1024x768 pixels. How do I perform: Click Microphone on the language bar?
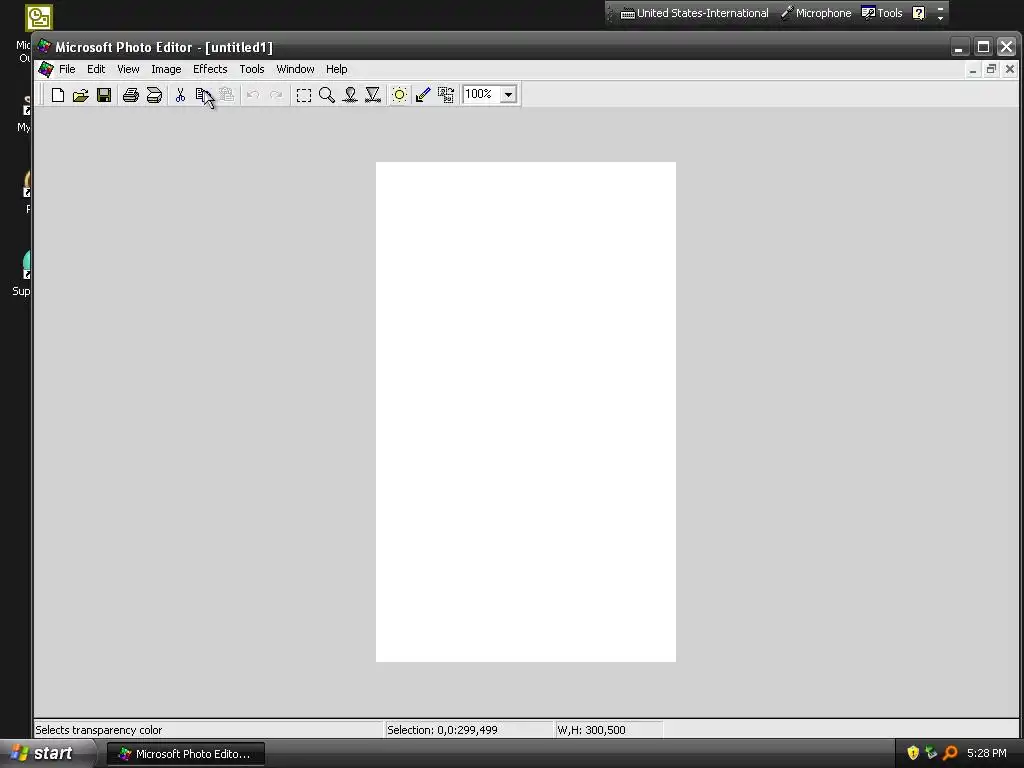tap(816, 13)
